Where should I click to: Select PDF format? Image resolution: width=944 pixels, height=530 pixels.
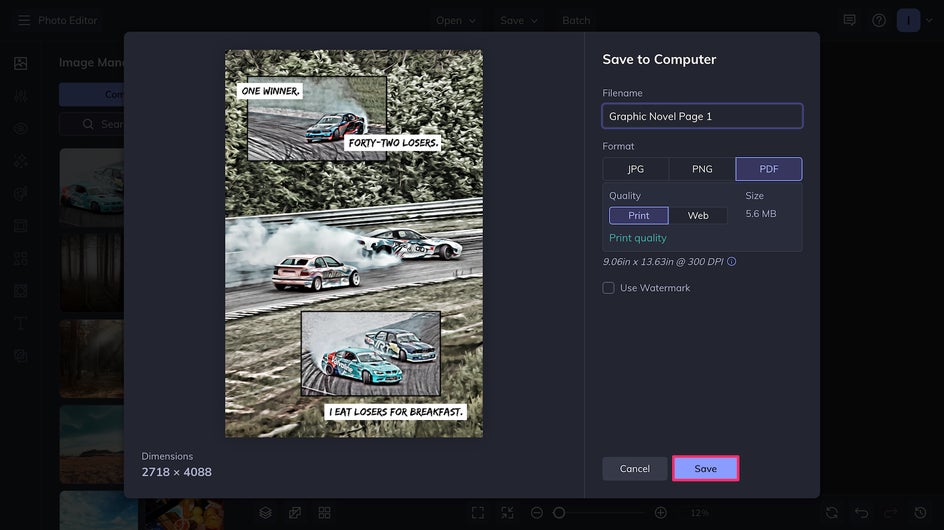pos(769,169)
